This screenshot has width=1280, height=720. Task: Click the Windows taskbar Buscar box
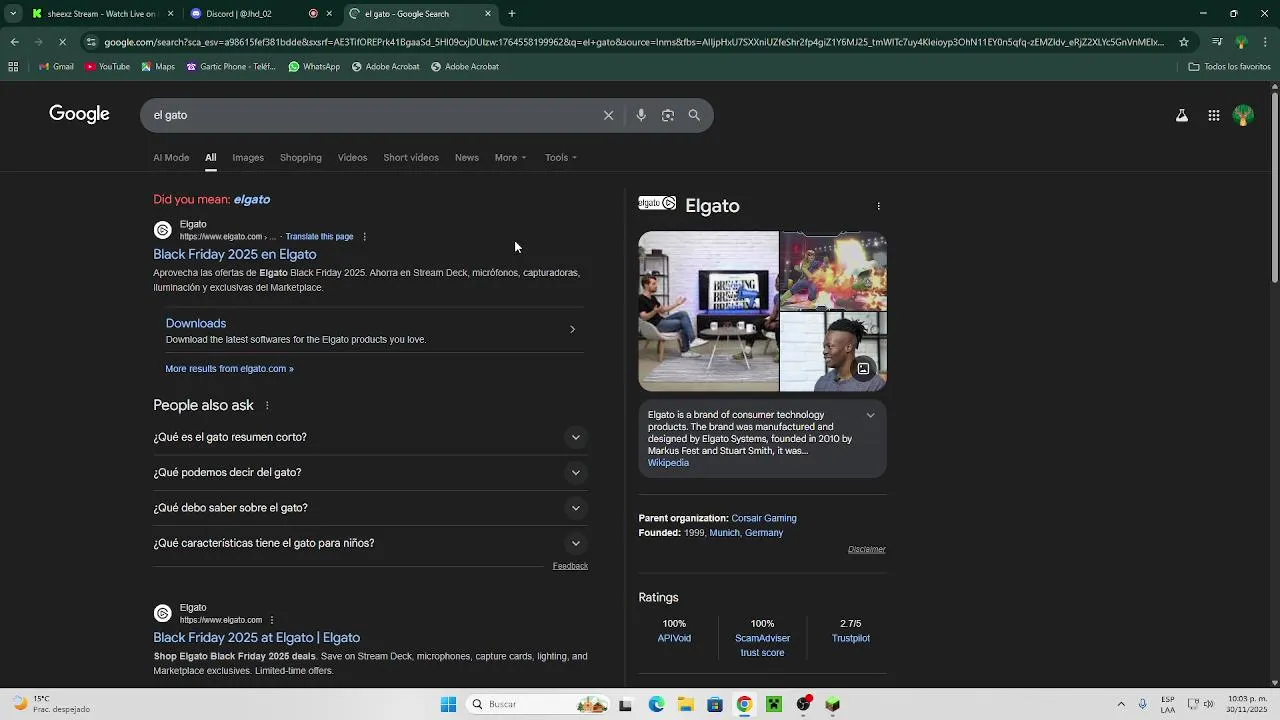click(x=537, y=704)
